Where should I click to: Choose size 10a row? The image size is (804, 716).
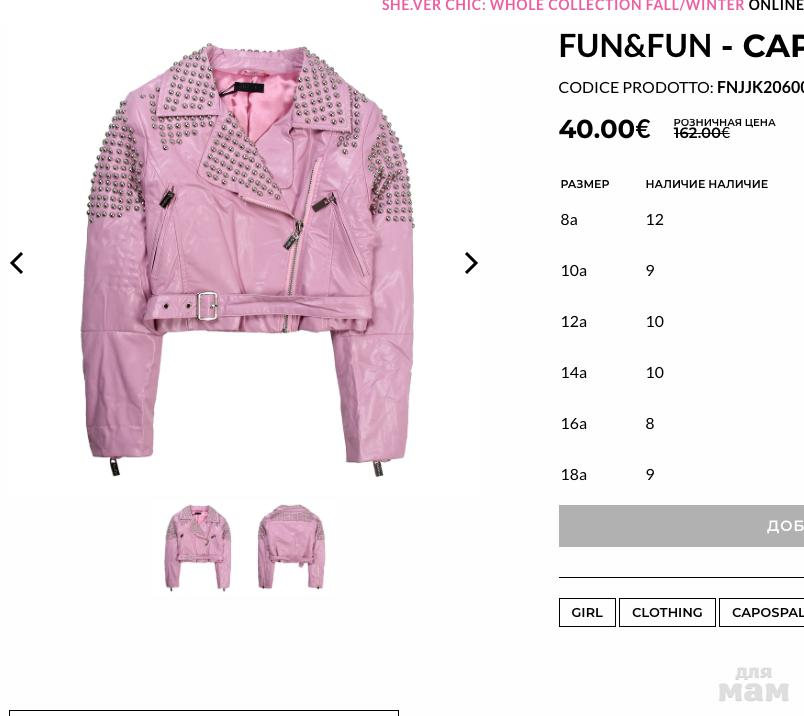[682, 270]
